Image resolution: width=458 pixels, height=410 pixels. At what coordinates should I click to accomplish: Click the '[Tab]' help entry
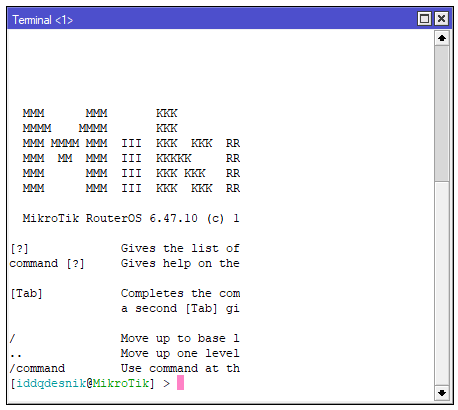(x=26, y=294)
